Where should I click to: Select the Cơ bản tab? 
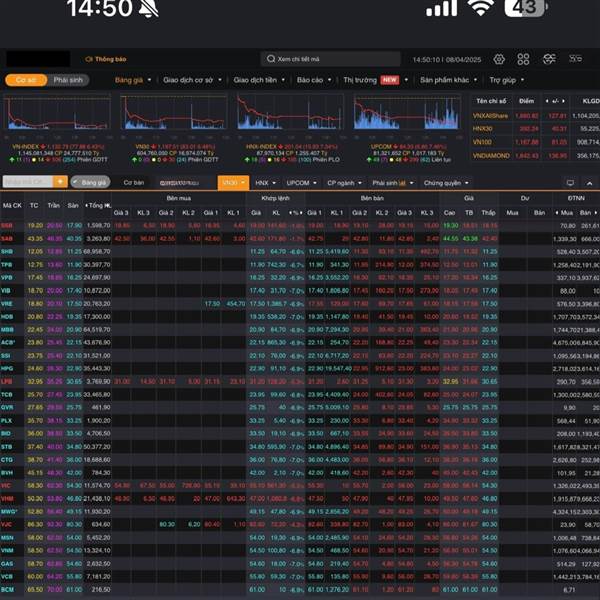(x=134, y=183)
